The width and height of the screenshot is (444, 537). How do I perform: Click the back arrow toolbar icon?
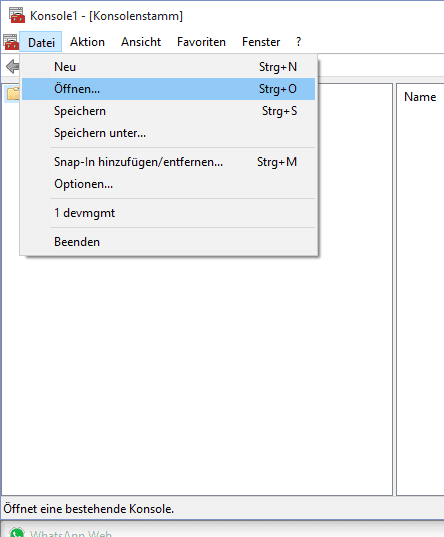pyautogui.click(x=13, y=66)
